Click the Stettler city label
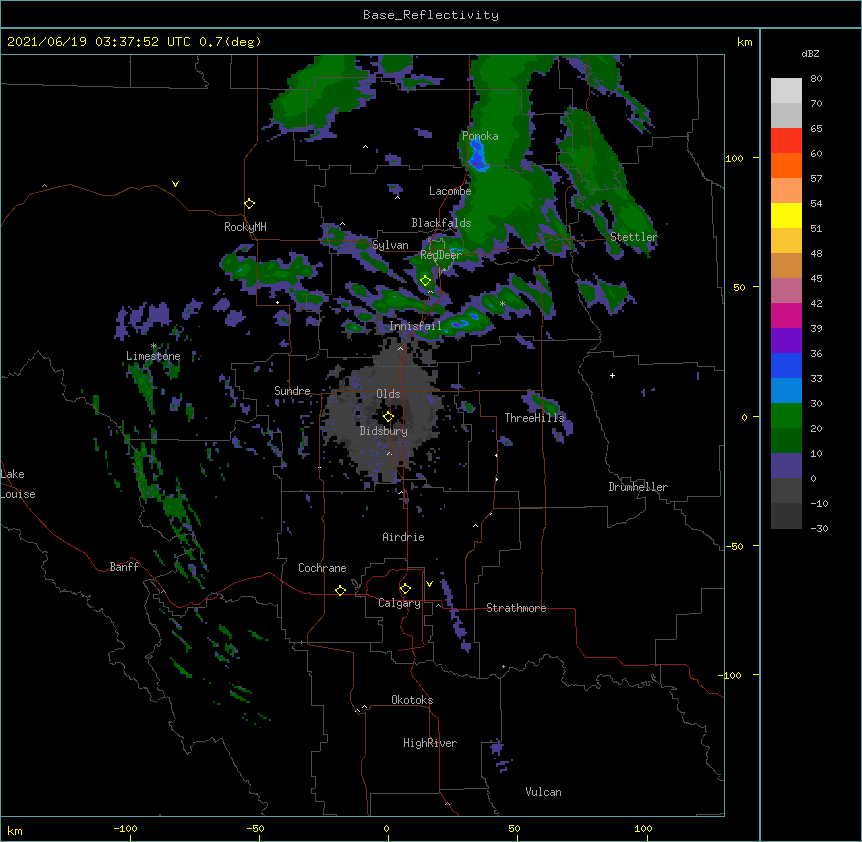The height and width of the screenshot is (842, 862). [x=634, y=237]
